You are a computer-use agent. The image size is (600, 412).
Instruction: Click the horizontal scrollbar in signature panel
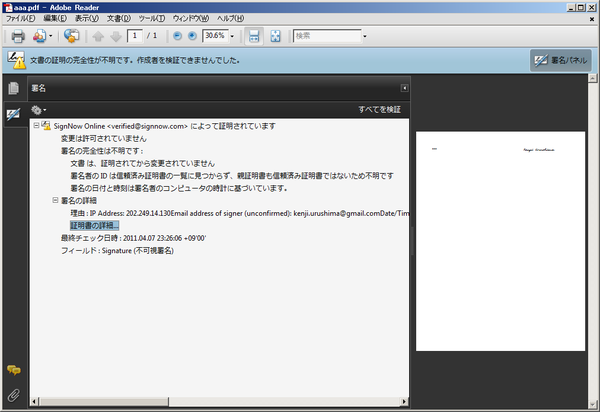[x=220, y=402]
